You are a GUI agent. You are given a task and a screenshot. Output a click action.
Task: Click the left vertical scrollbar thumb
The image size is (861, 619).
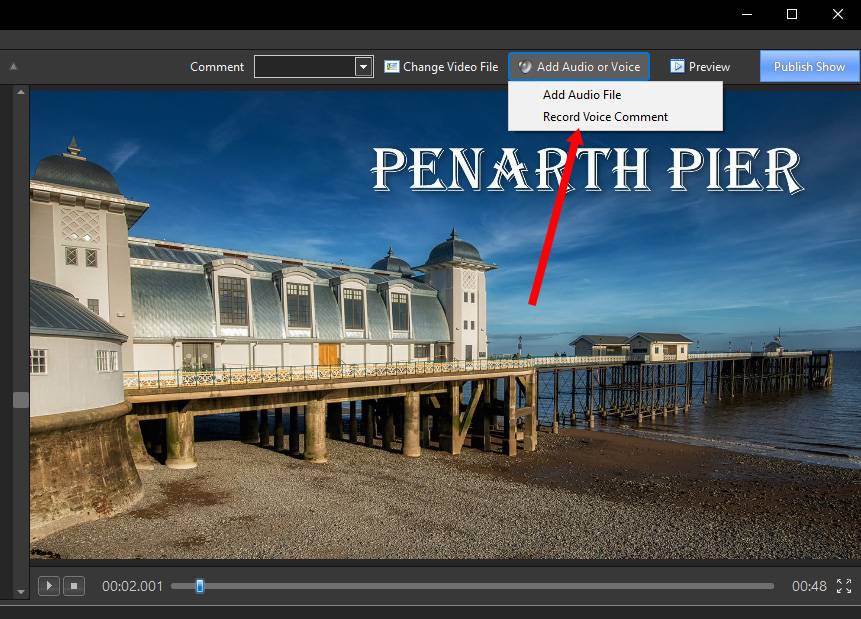point(20,400)
